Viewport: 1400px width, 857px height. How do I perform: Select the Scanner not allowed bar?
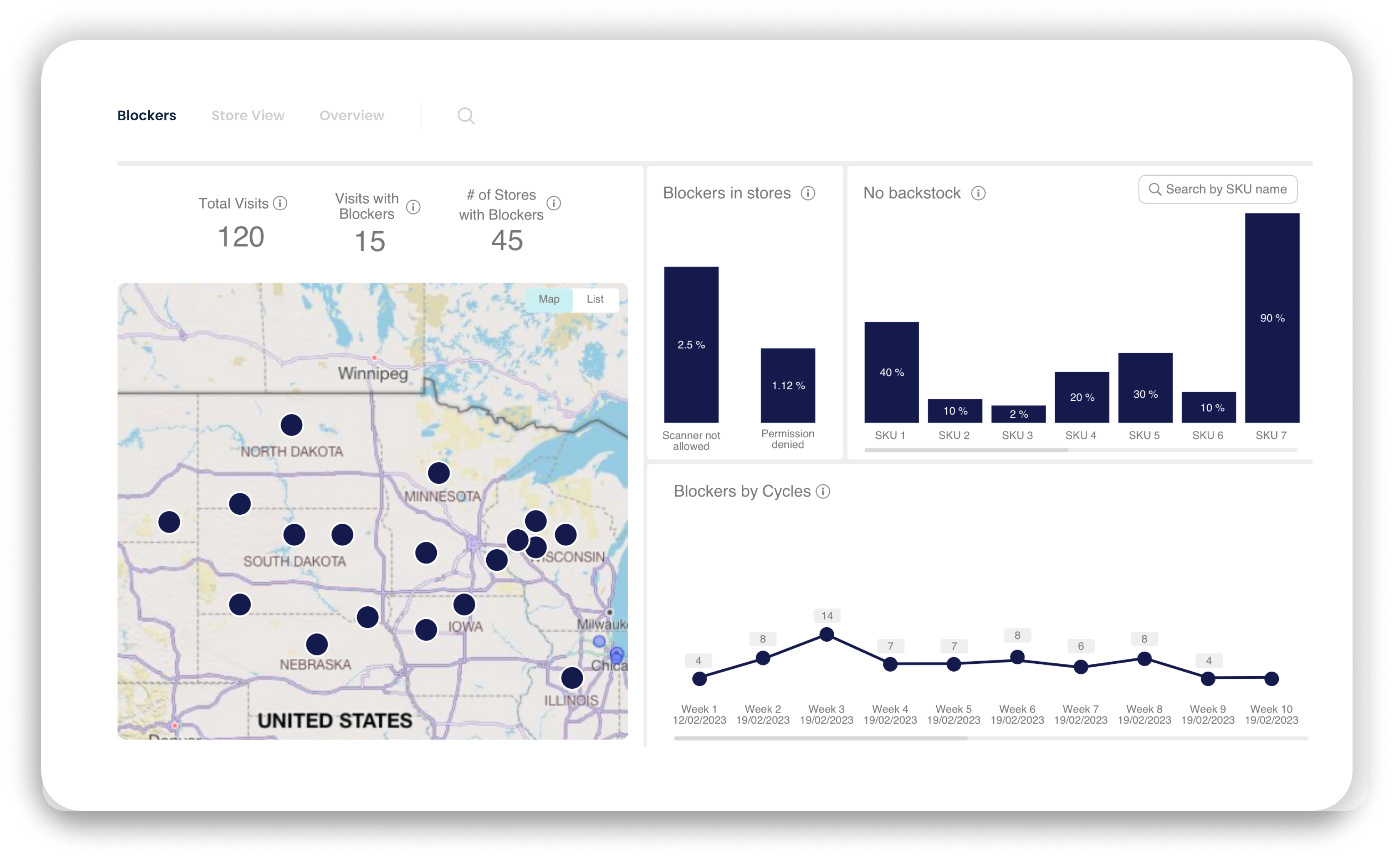(x=691, y=344)
